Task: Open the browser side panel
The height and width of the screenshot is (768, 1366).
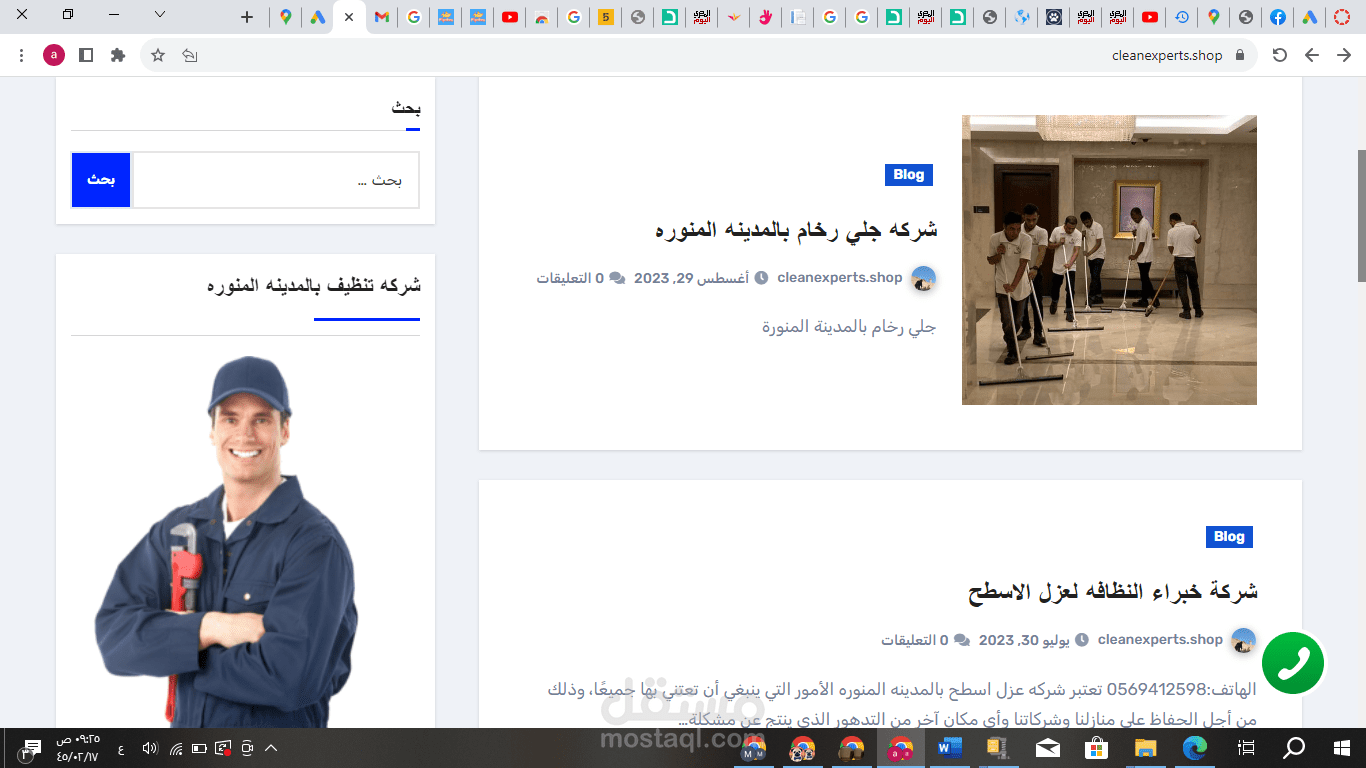Action: tap(86, 55)
